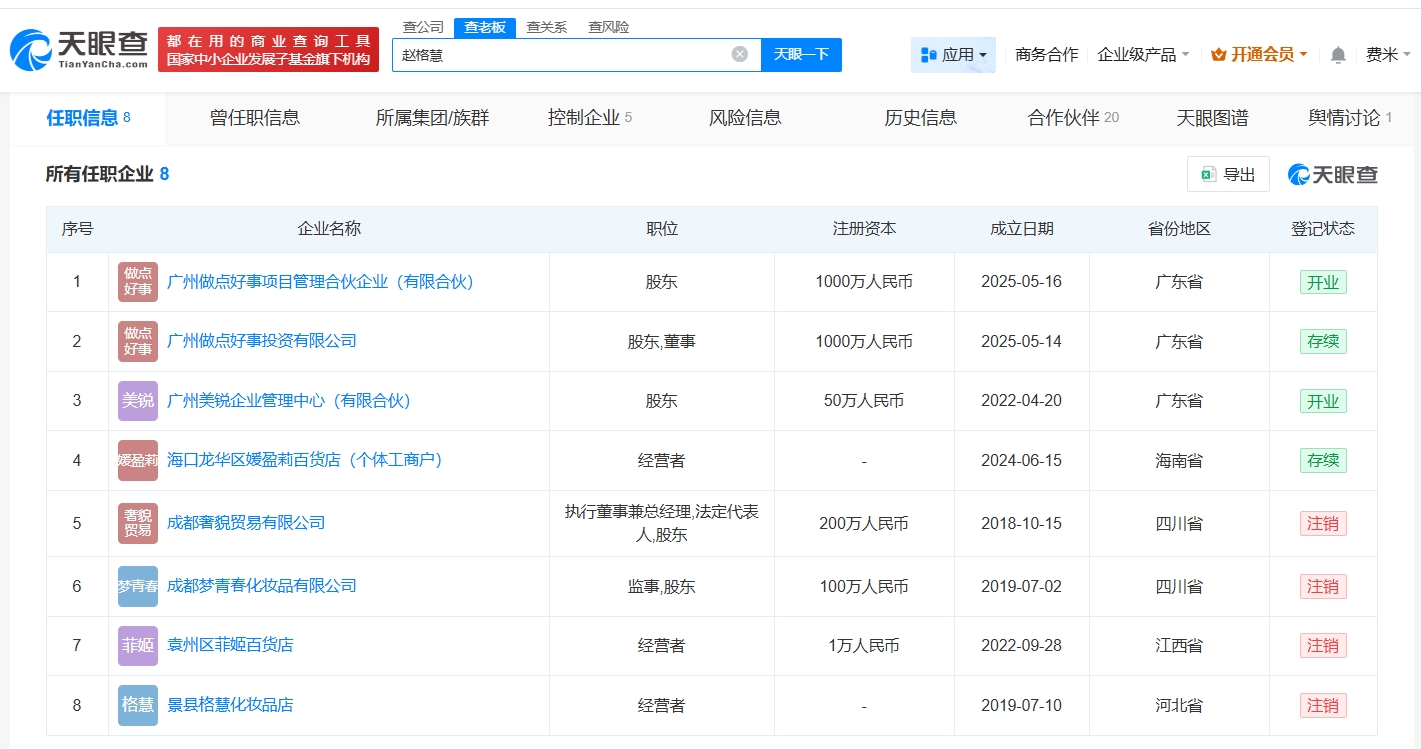Click the 奢貌贸易 company logo tile
This screenshot has width=1421, height=749.
[138, 523]
